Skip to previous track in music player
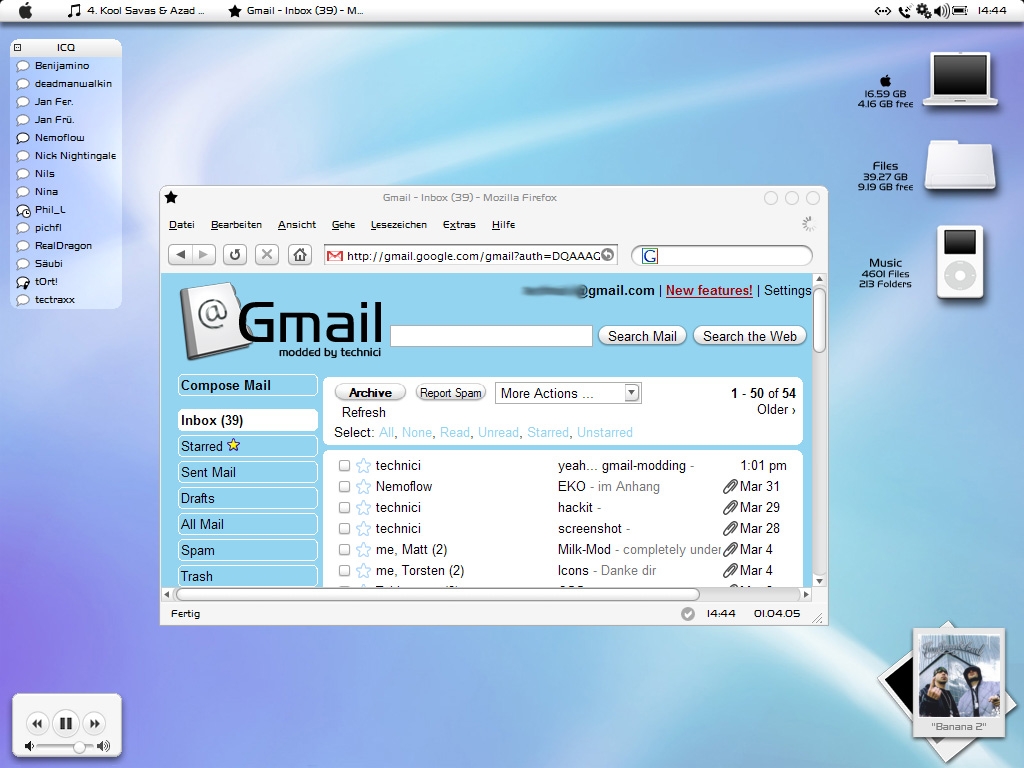The height and width of the screenshot is (768, 1024). tap(37, 723)
